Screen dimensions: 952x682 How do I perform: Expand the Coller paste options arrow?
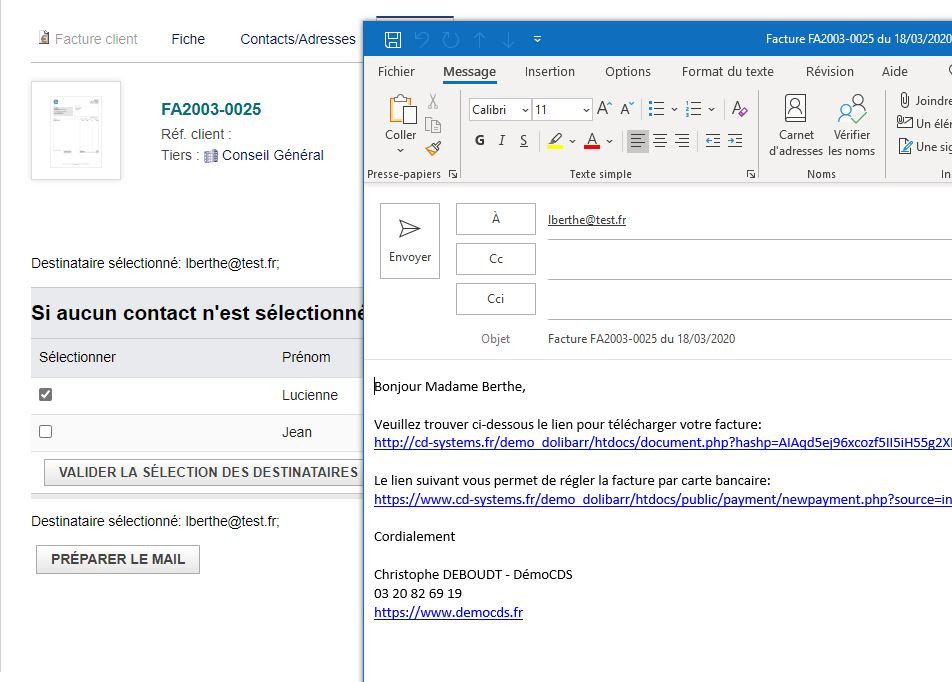click(401, 150)
